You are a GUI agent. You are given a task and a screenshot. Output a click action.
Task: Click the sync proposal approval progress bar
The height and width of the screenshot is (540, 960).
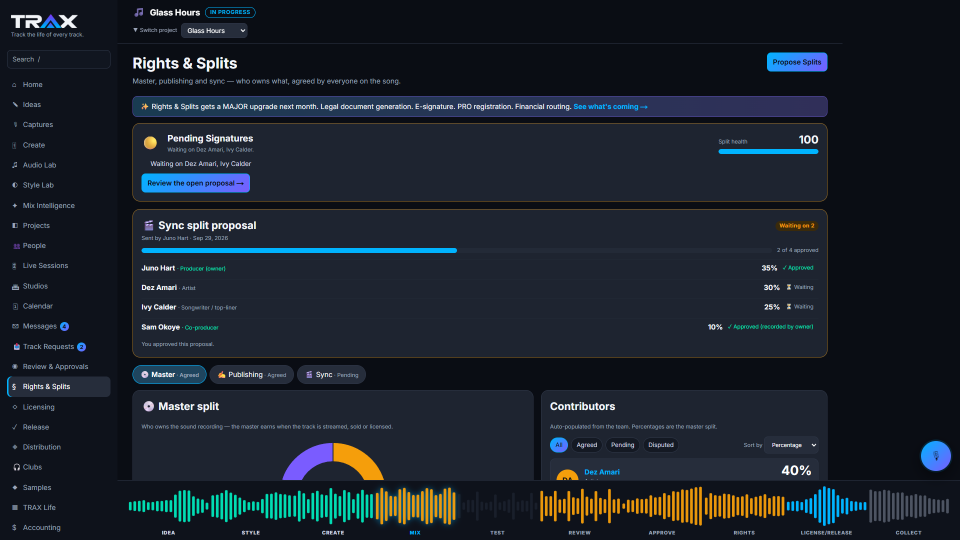coord(456,250)
